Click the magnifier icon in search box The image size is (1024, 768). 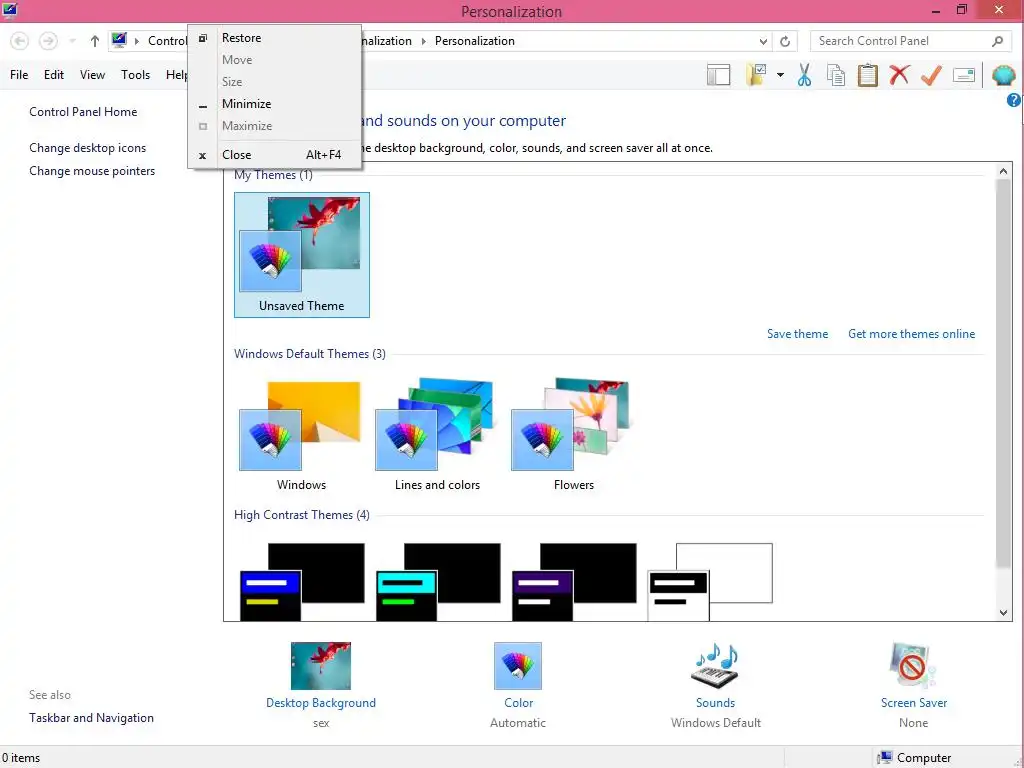[997, 41]
